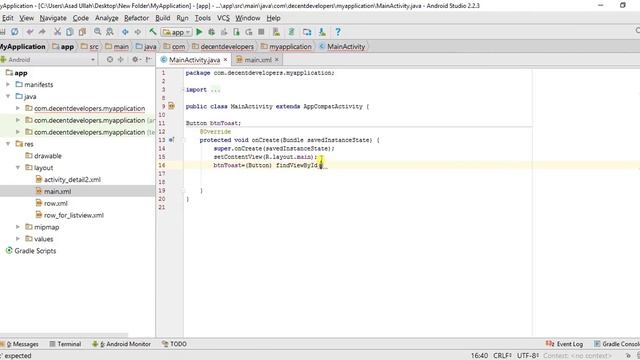Navigate Forward with the right arrow icon
The height and width of the screenshot is (360, 640).
coord(138,32)
